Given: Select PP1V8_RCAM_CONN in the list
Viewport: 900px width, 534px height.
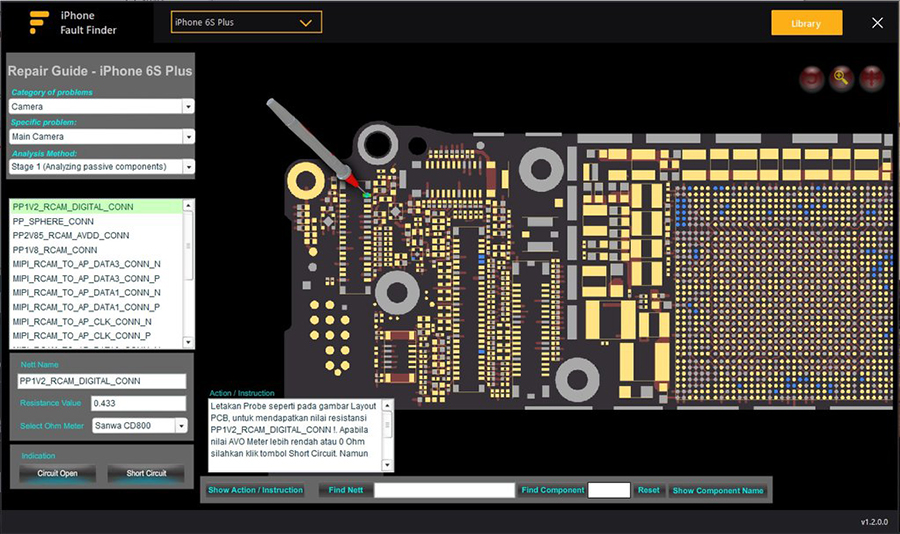Looking at the screenshot, I should tap(96, 250).
